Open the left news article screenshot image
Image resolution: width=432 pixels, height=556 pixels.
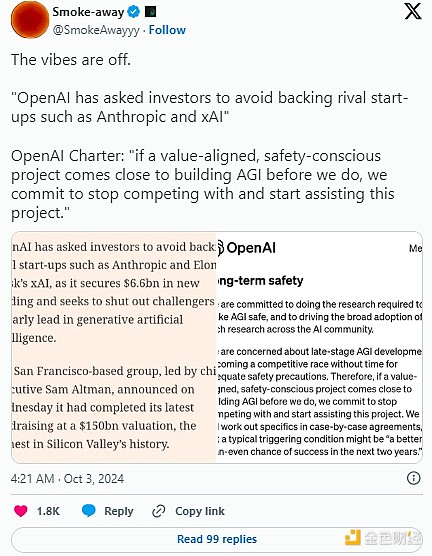(114, 347)
